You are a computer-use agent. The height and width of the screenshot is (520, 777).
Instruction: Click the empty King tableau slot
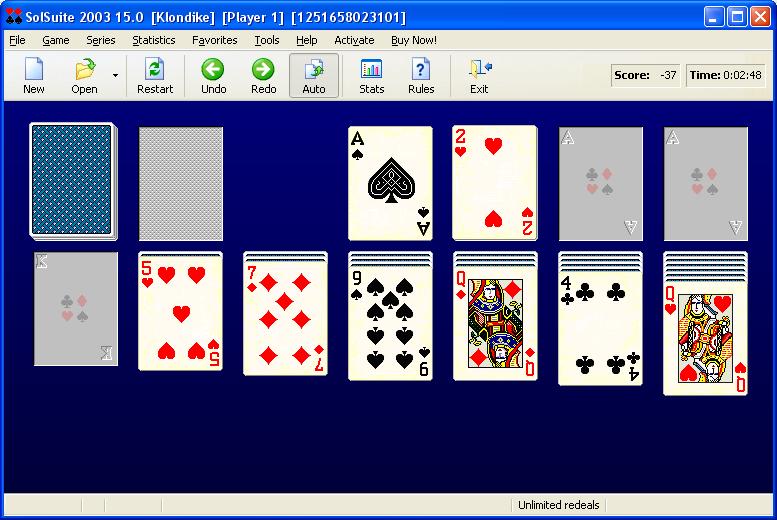coord(76,309)
